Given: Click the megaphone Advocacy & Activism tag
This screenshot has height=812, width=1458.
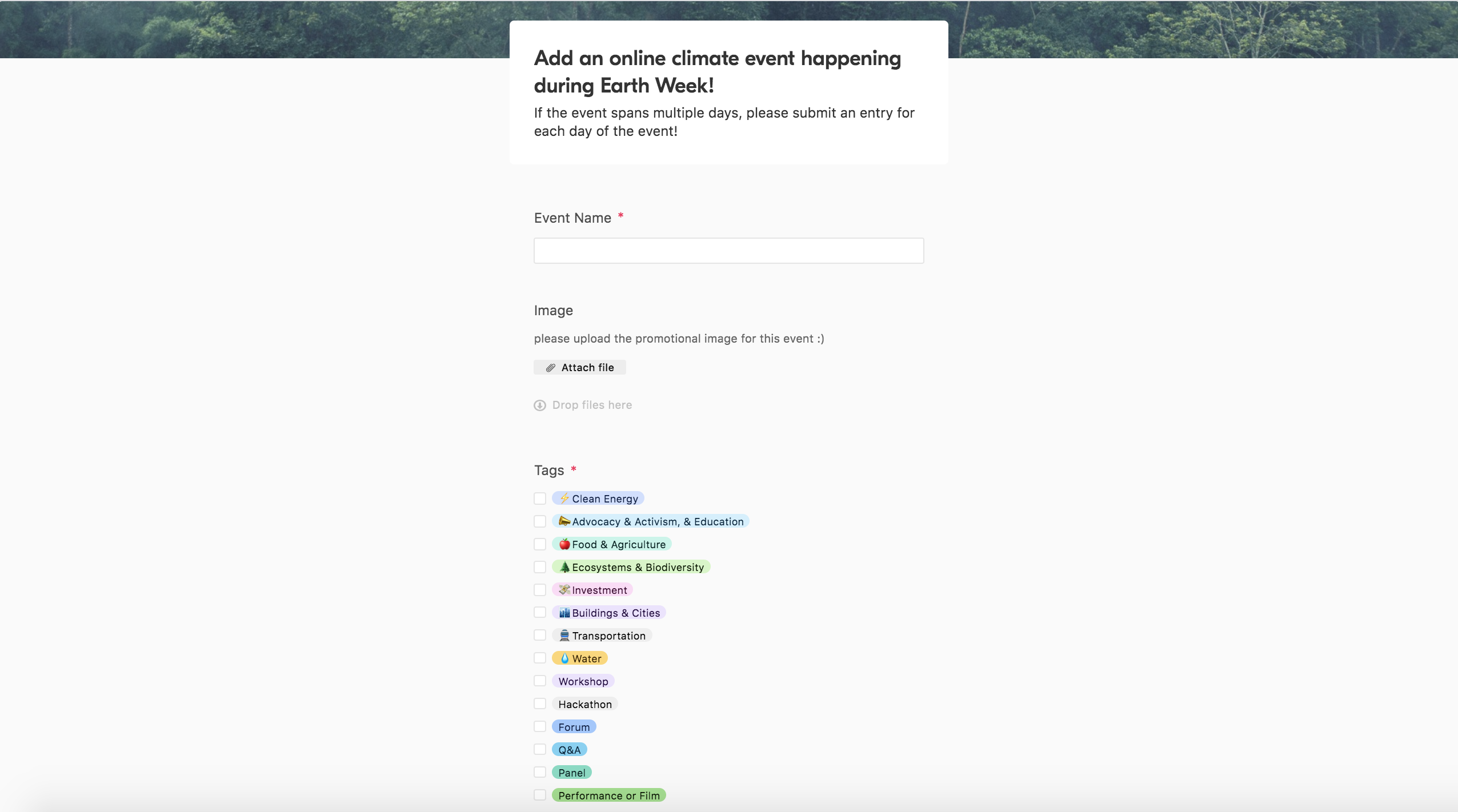Looking at the screenshot, I should pos(651,521).
